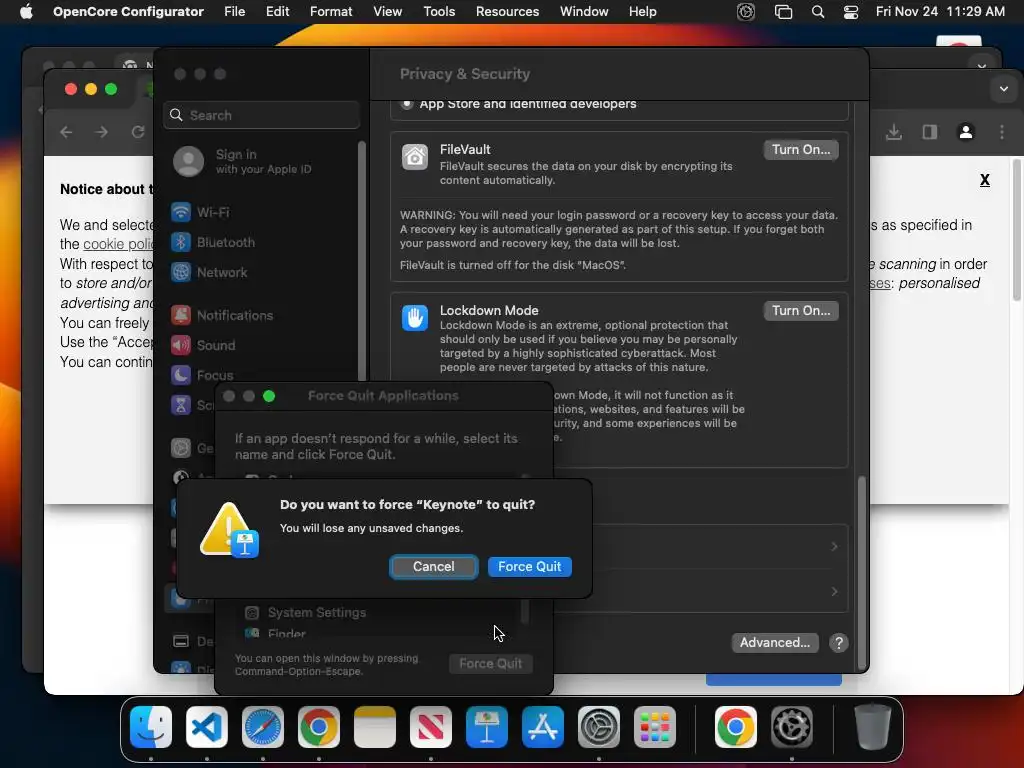Open News app from the Dock
The image size is (1024, 768).
(x=431, y=727)
